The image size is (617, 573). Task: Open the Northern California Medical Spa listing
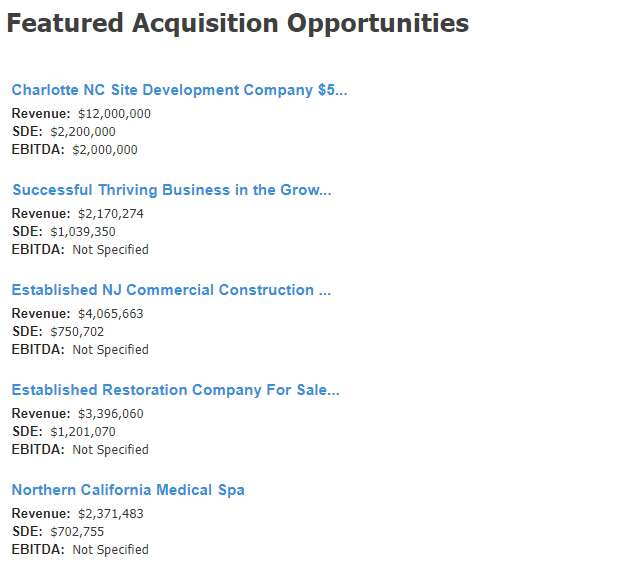(x=128, y=490)
